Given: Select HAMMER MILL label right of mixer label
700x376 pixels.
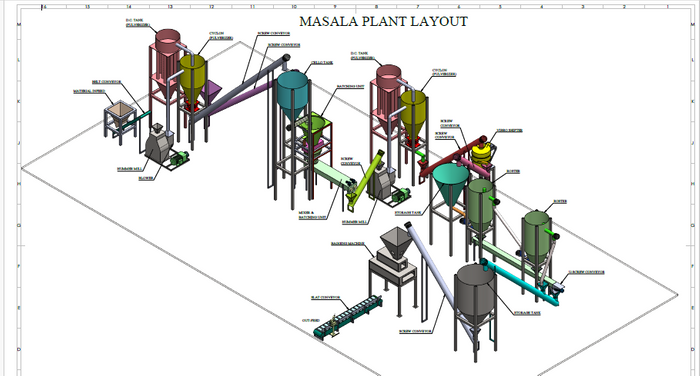Looking at the screenshot, I should coord(355,222).
